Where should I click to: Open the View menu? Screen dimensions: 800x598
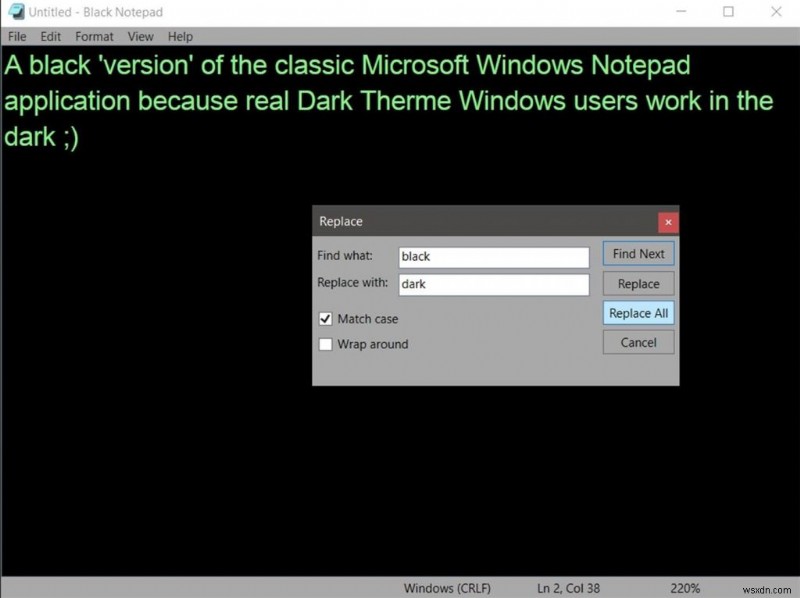tap(140, 36)
